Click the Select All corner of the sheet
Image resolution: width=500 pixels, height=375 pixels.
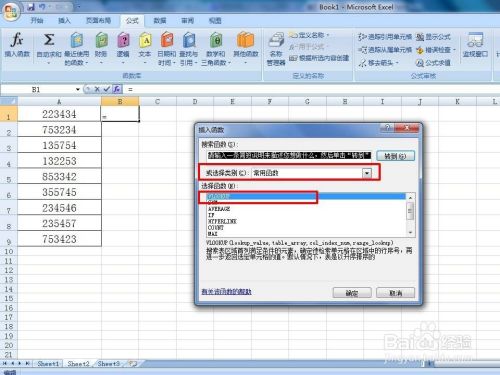[x=9, y=101]
